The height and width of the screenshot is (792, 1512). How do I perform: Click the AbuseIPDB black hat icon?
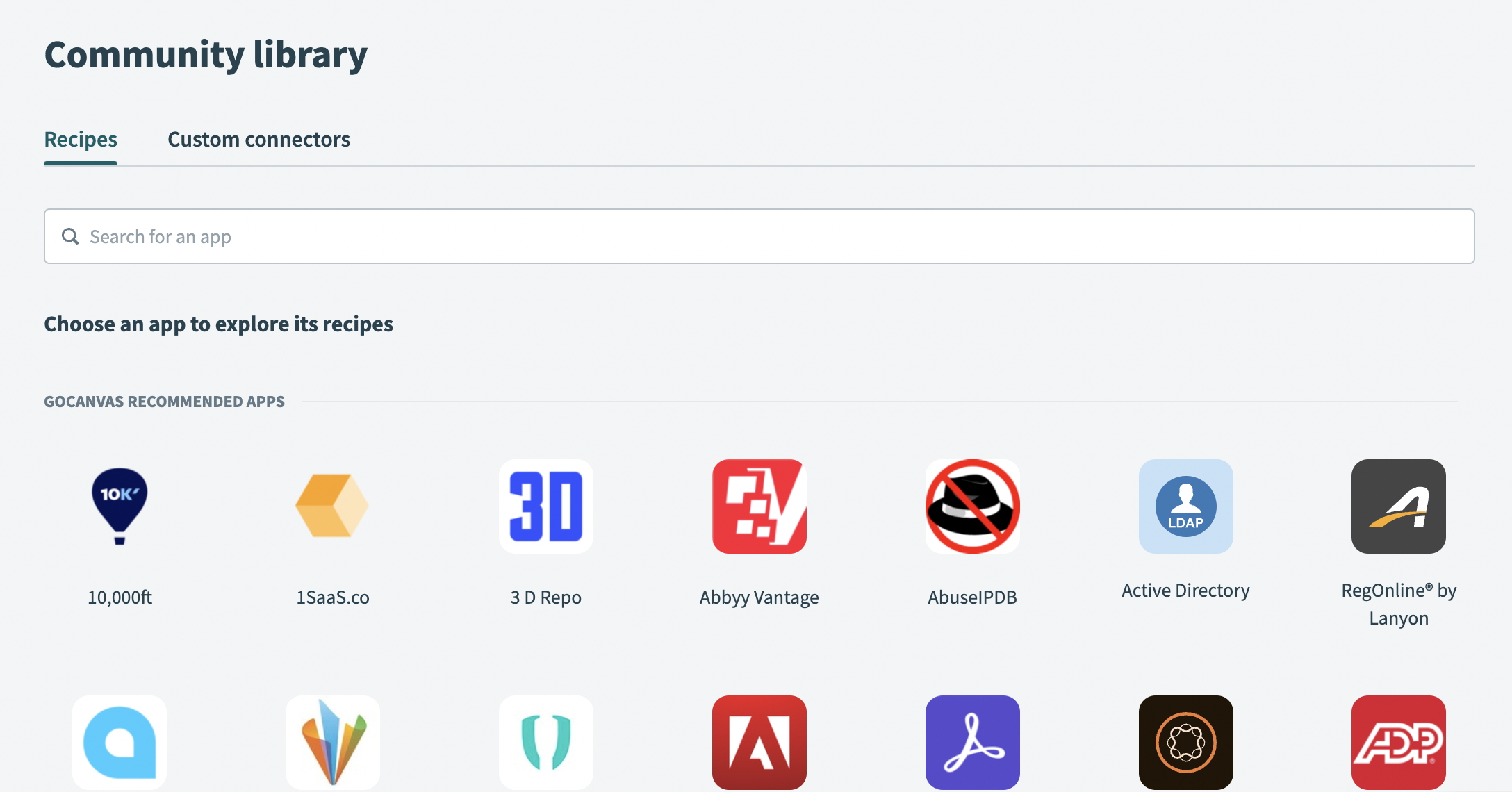(973, 506)
